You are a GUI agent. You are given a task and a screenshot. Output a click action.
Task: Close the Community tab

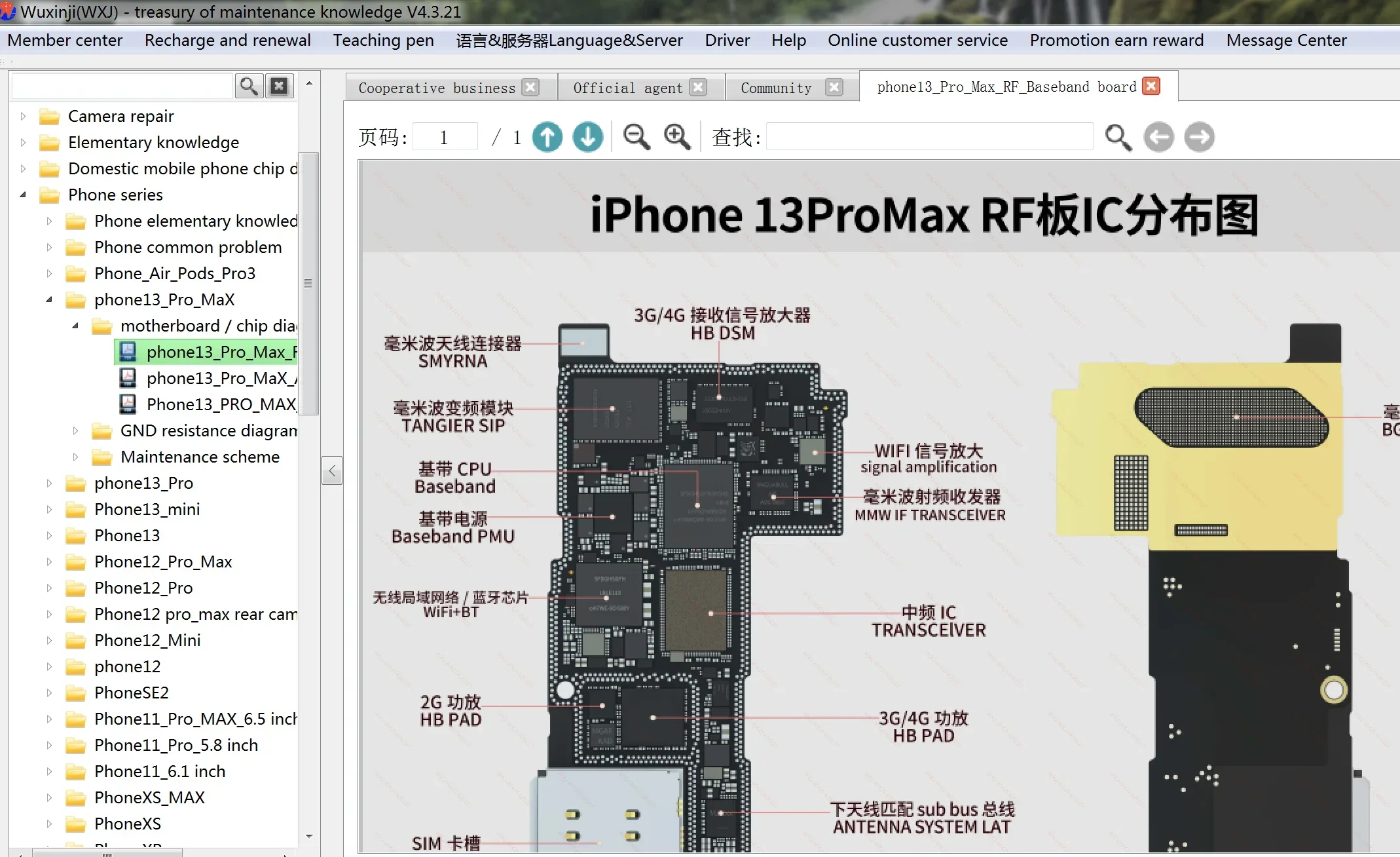(x=834, y=87)
